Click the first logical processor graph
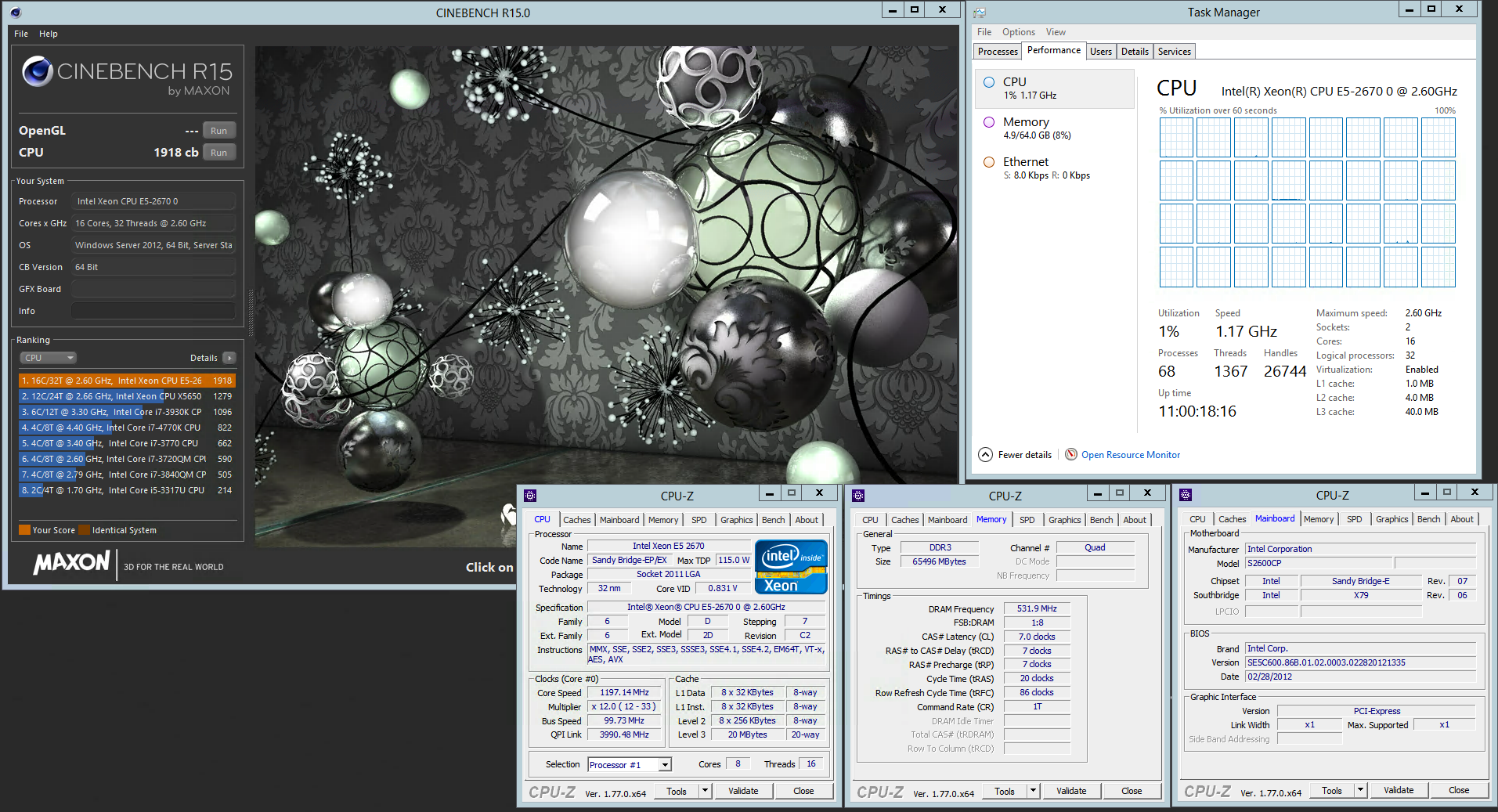 coord(1176,138)
